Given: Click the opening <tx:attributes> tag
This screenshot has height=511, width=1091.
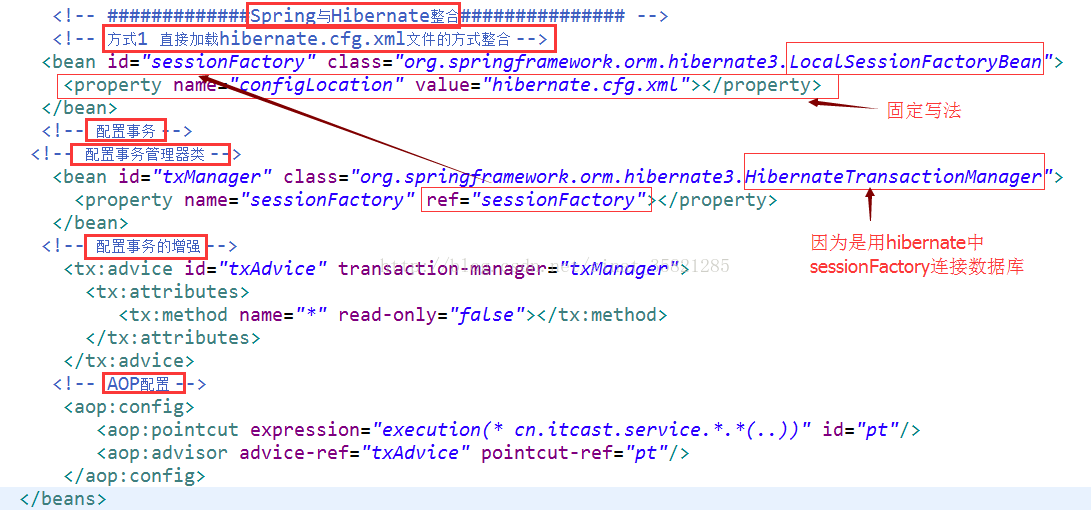Looking at the screenshot, I should 167,292.
